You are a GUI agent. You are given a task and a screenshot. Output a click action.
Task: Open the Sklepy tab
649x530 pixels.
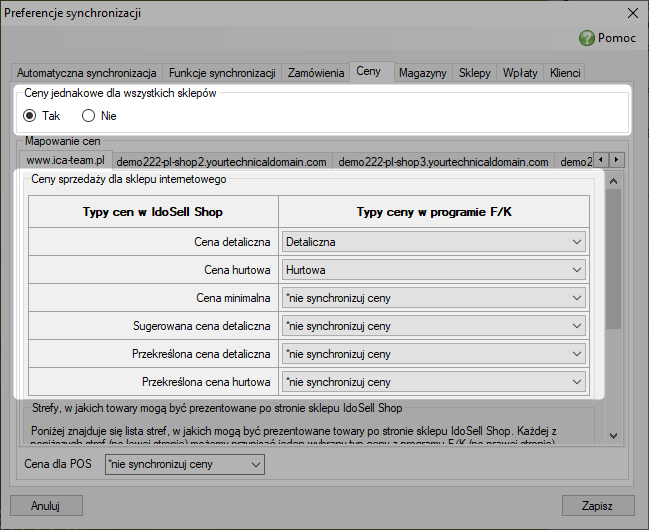coord(474,73)
